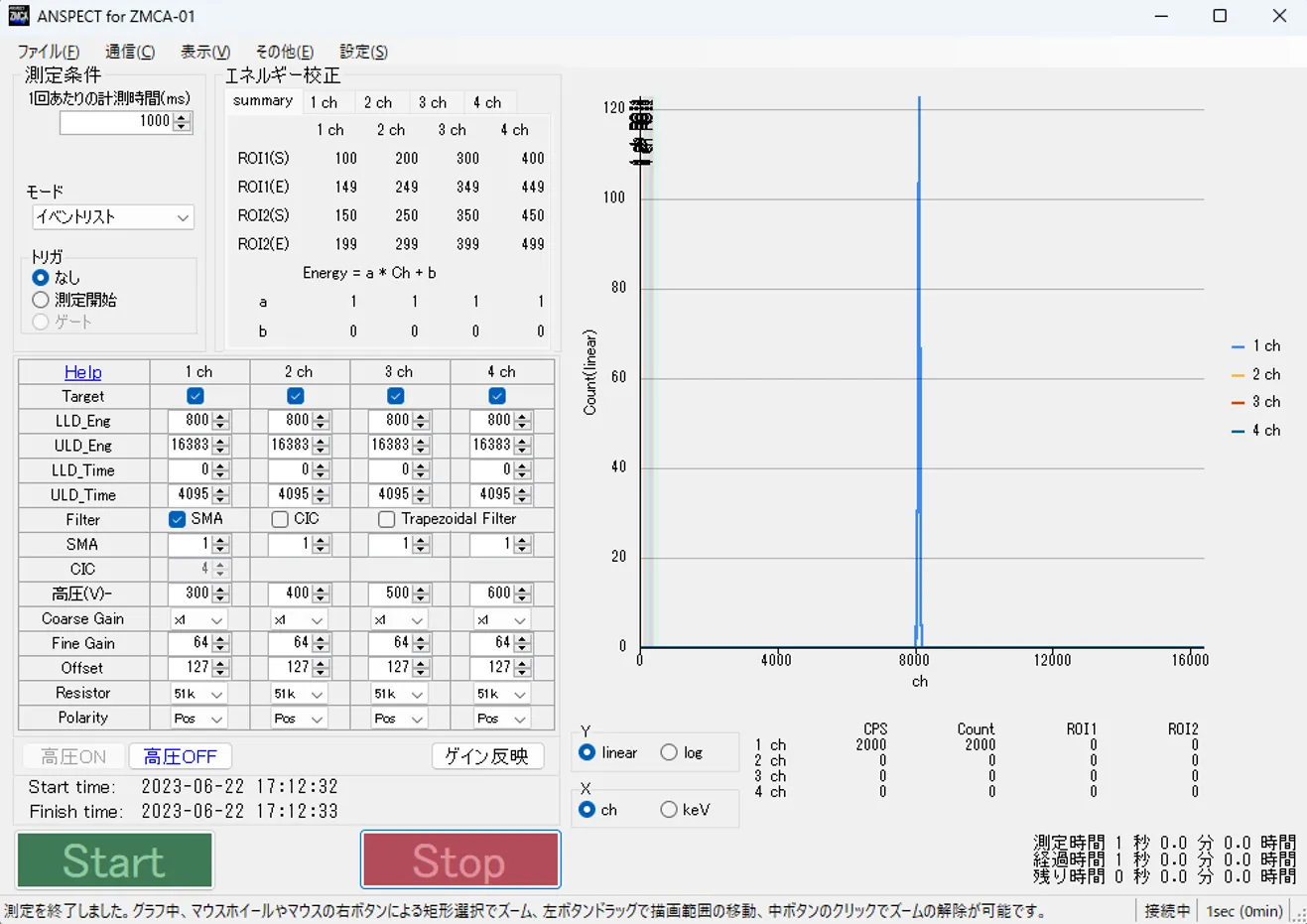Open the Help link in the channel table

82,372
